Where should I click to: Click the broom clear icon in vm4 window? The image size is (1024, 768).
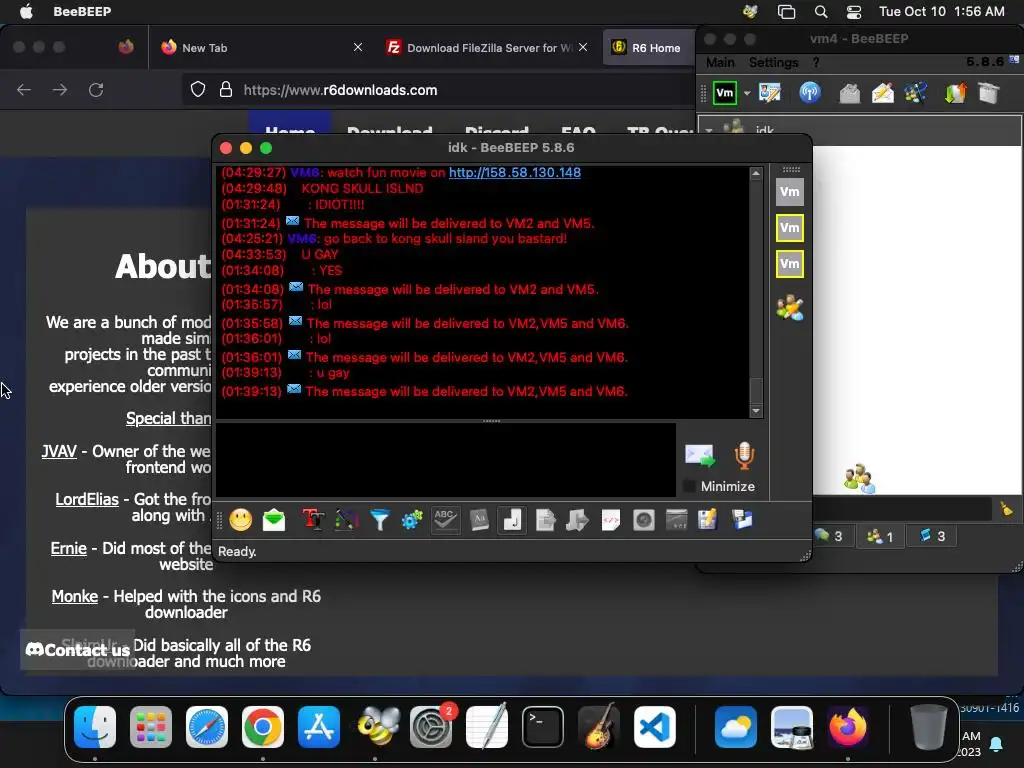coord(1006,509)
